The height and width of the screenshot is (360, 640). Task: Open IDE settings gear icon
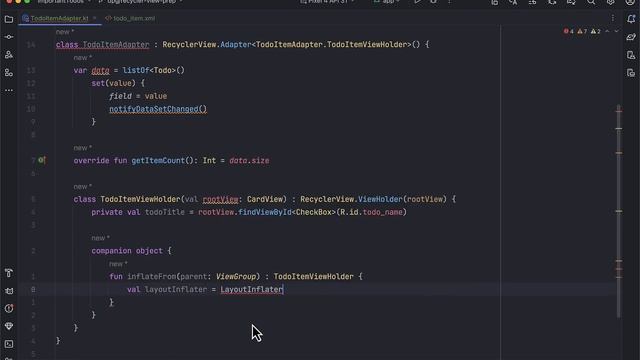coord(611,2)
